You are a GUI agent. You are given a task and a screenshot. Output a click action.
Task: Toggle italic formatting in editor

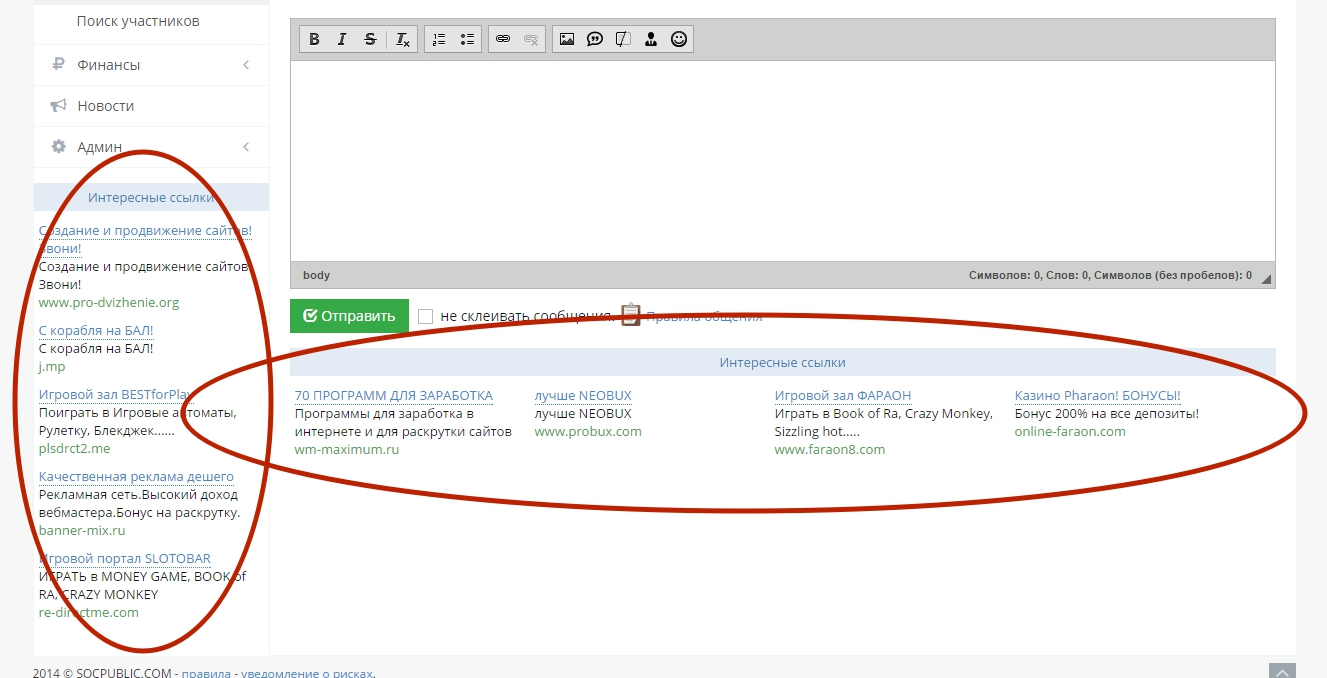tap(342, 40)
